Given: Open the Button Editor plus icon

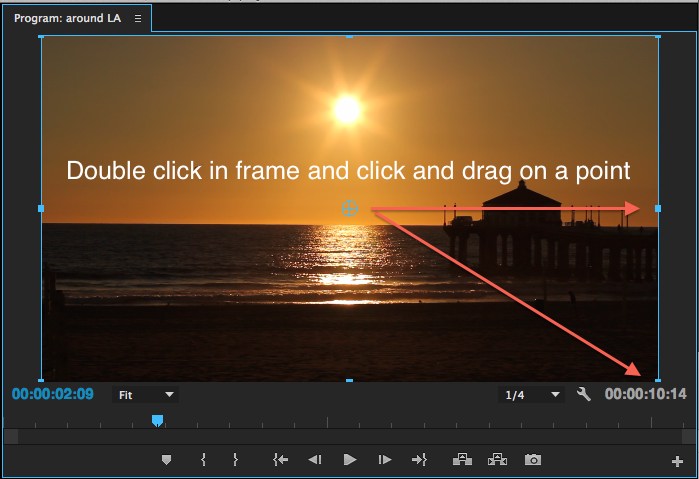Looking at the screenshot, I should click(677, 461).
